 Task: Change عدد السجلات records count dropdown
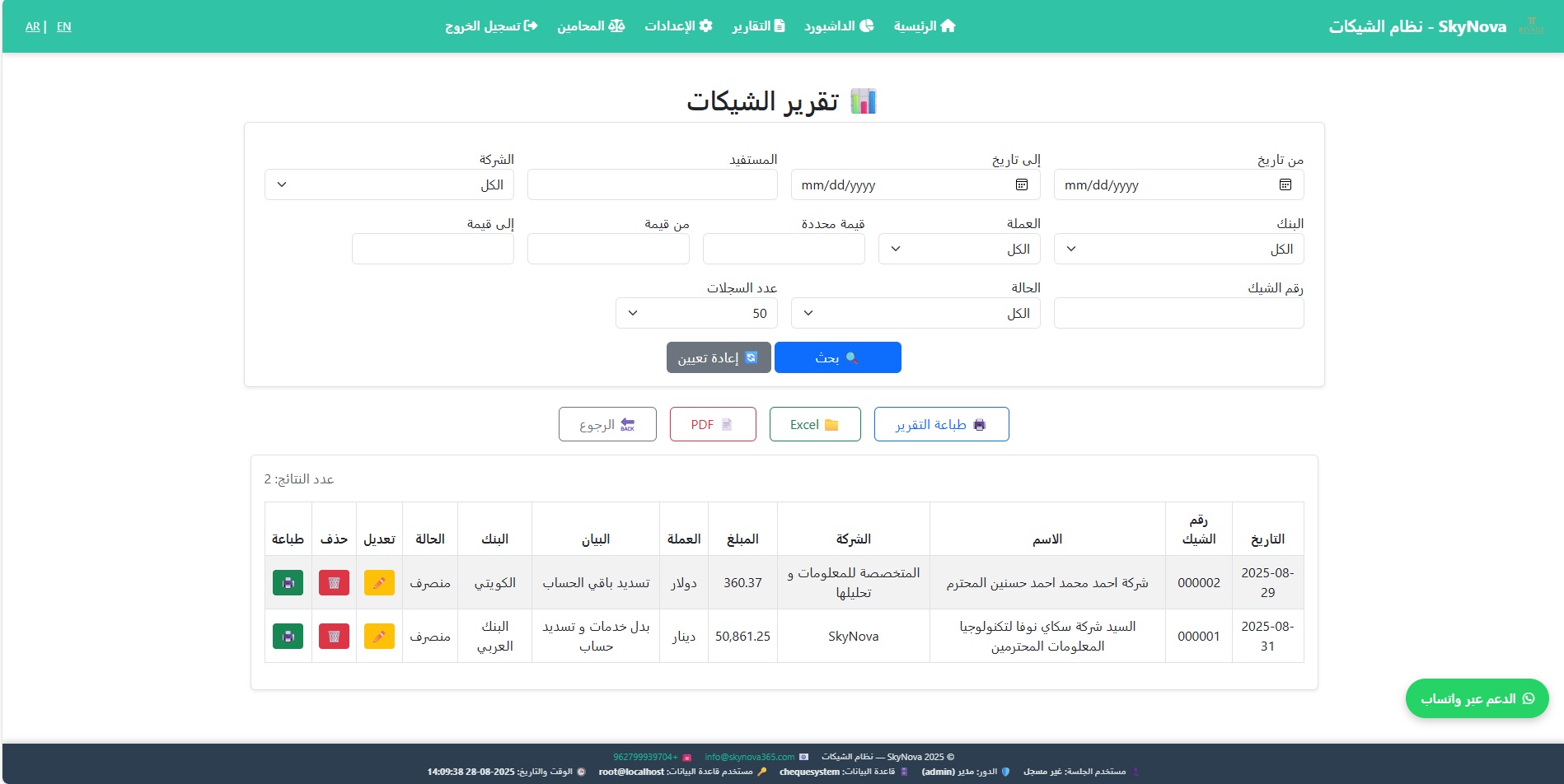[696, 314]
